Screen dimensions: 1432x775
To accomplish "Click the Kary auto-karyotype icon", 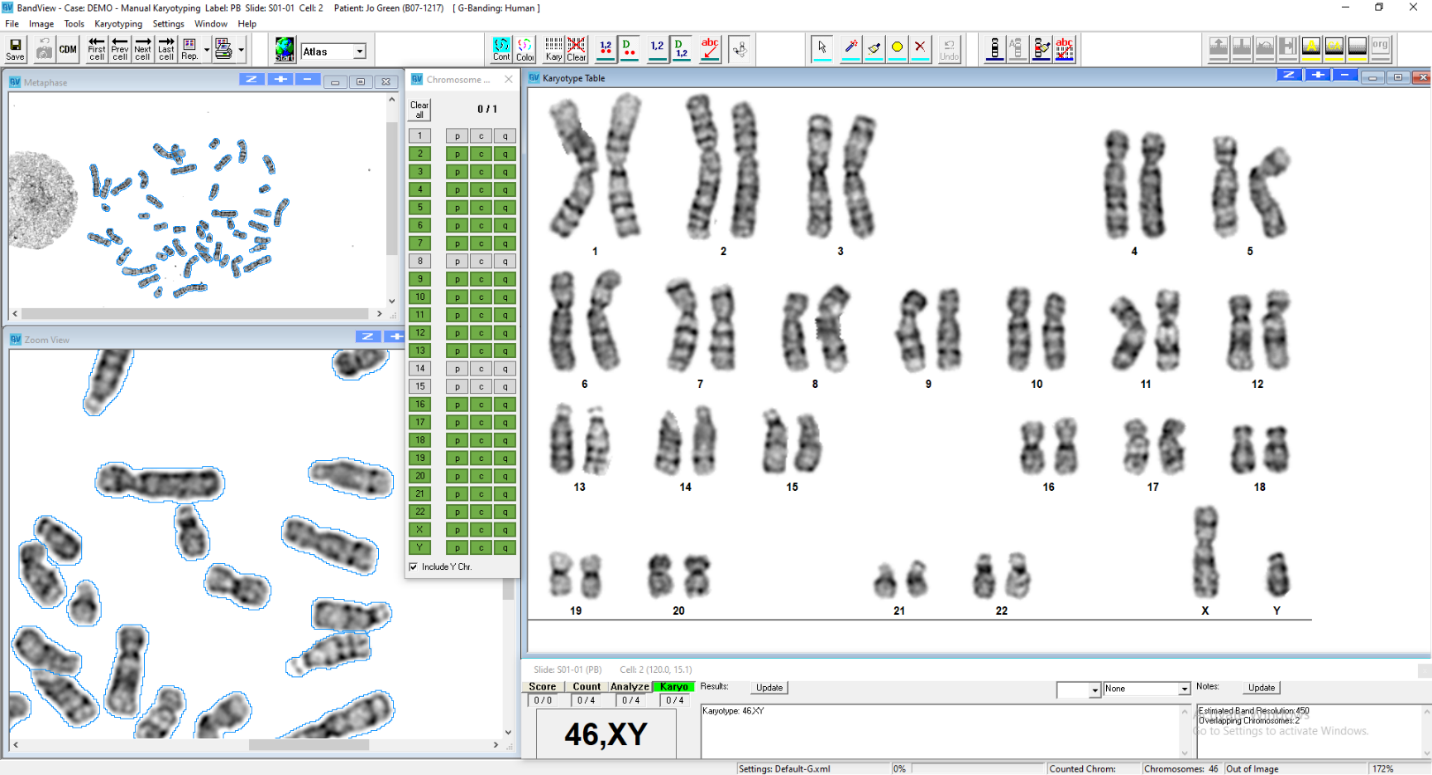I will point(553,49).
